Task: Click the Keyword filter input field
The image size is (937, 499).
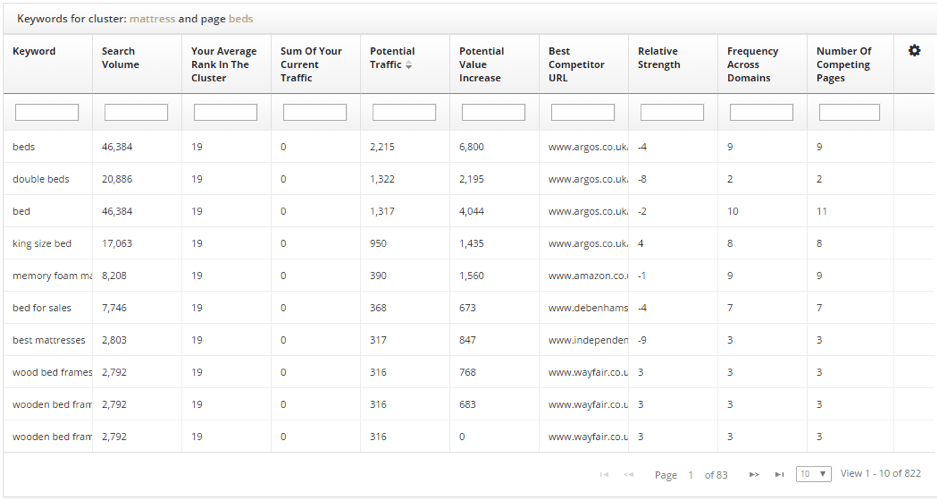Action: click(x=47, y=112)
